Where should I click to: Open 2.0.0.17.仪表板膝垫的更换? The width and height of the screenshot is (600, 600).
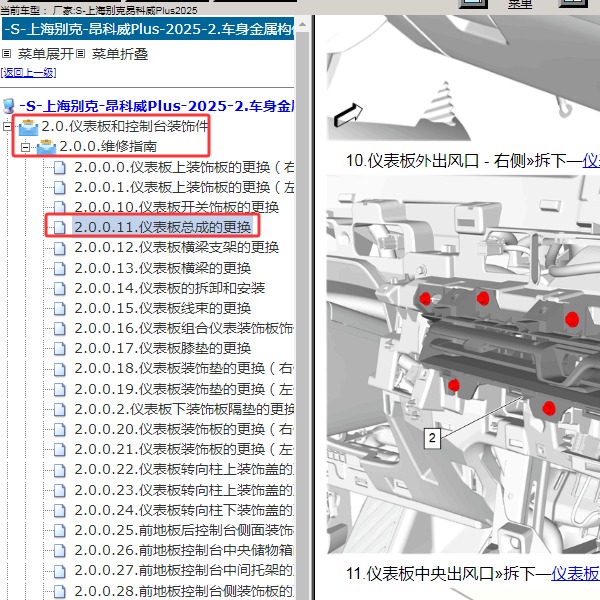[163, 348]
